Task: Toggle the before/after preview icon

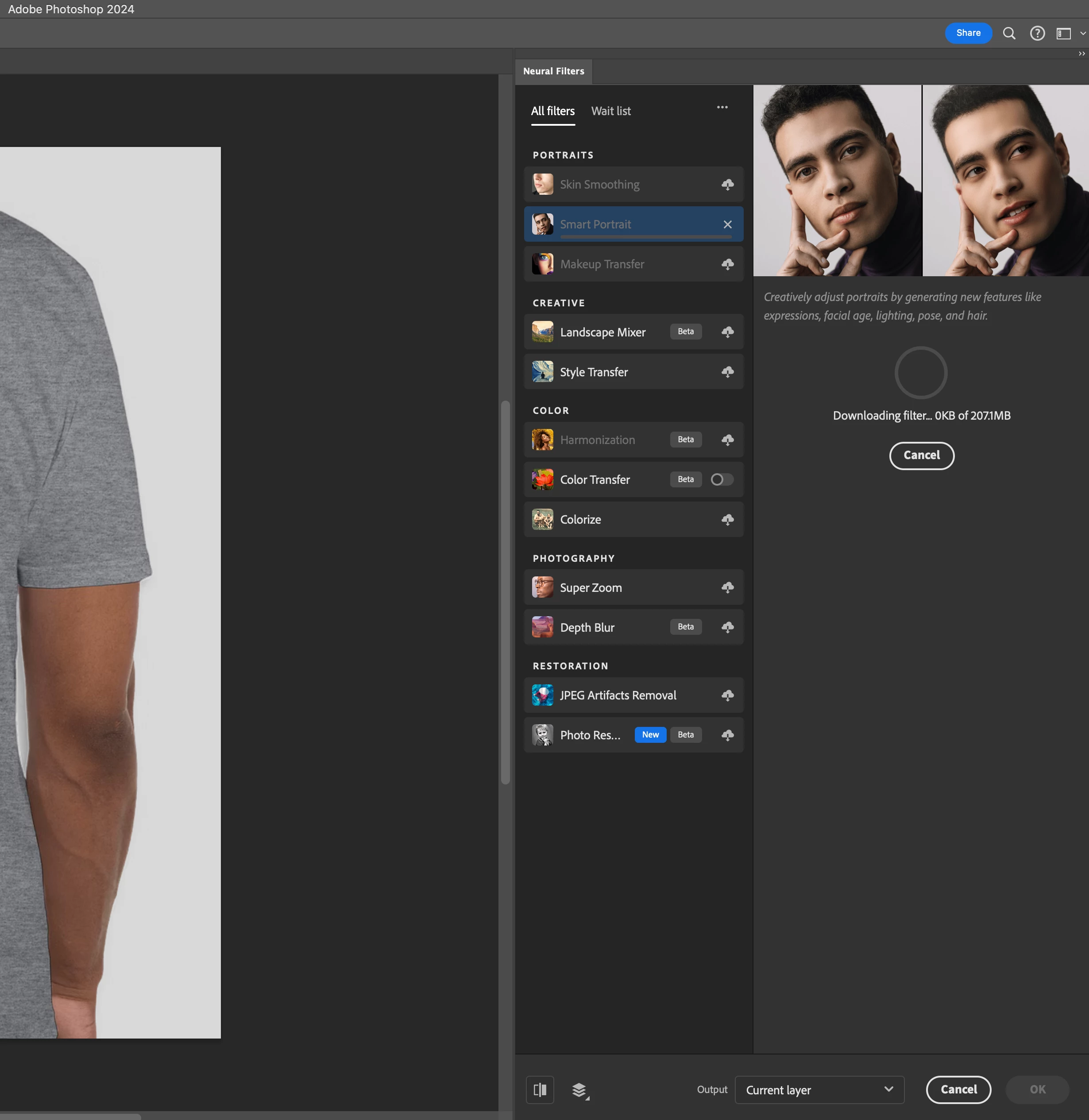Action: coord(539,1090)
